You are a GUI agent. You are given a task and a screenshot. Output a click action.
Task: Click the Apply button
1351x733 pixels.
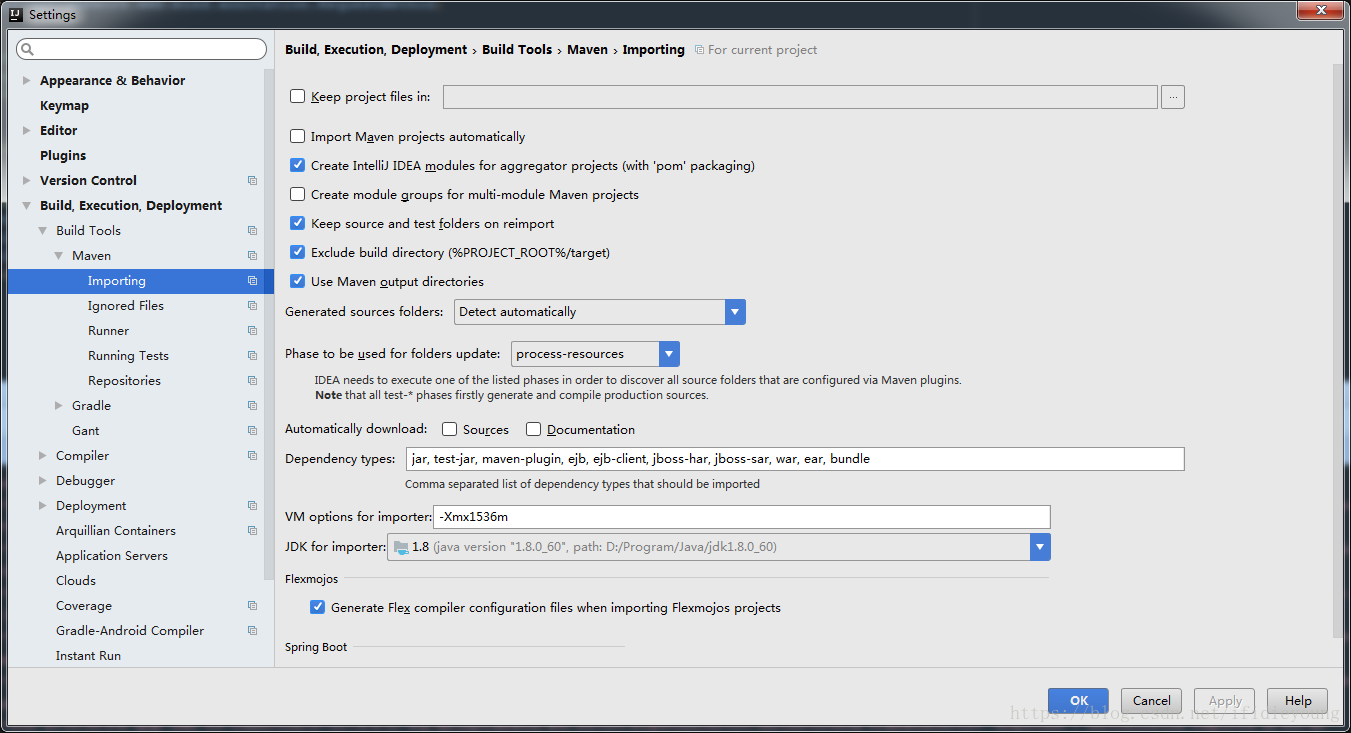(1225, 701)
